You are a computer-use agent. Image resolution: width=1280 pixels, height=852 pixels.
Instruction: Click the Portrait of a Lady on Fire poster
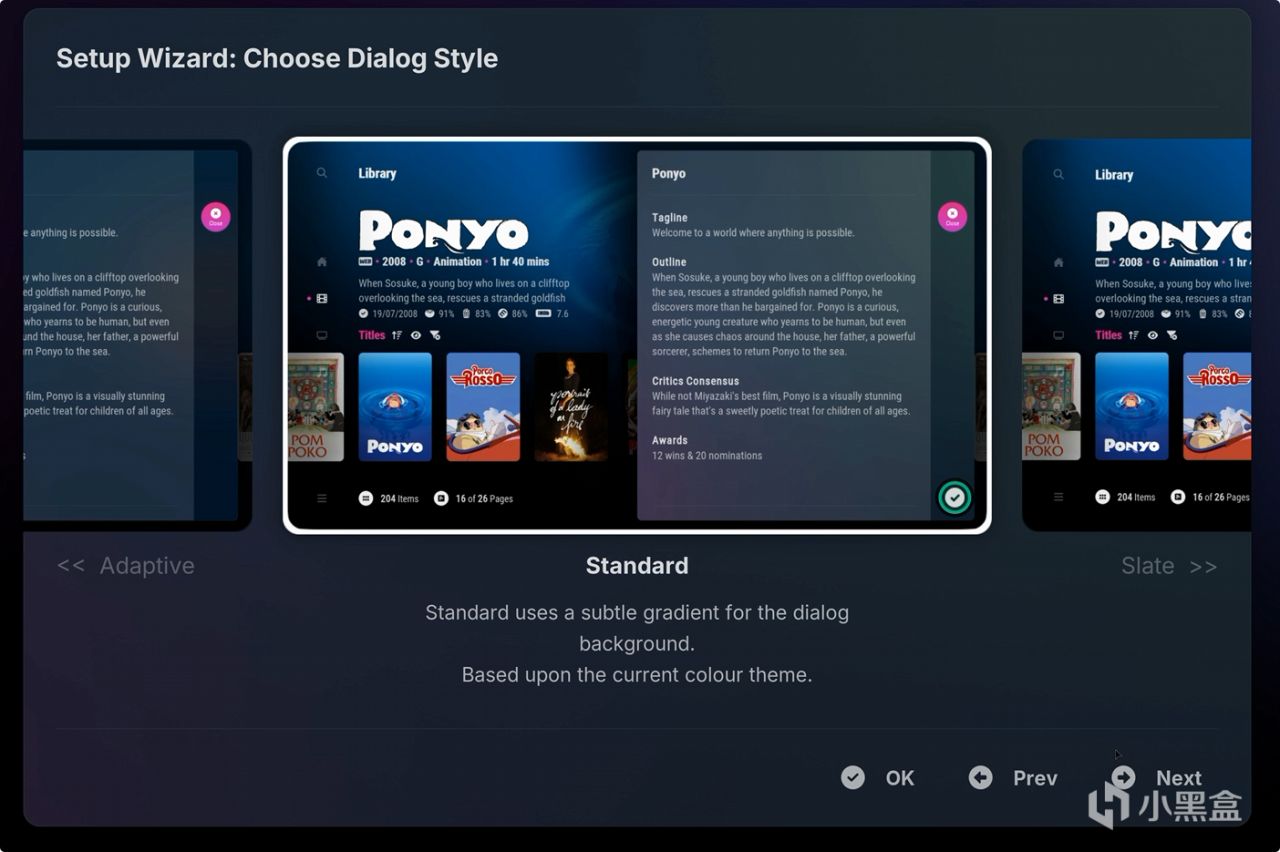tap(571, 407)
